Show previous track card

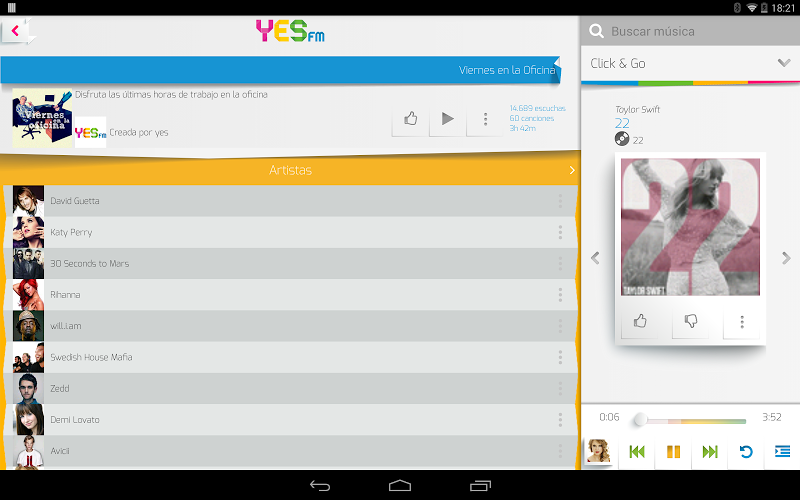(x=595, y=258)
